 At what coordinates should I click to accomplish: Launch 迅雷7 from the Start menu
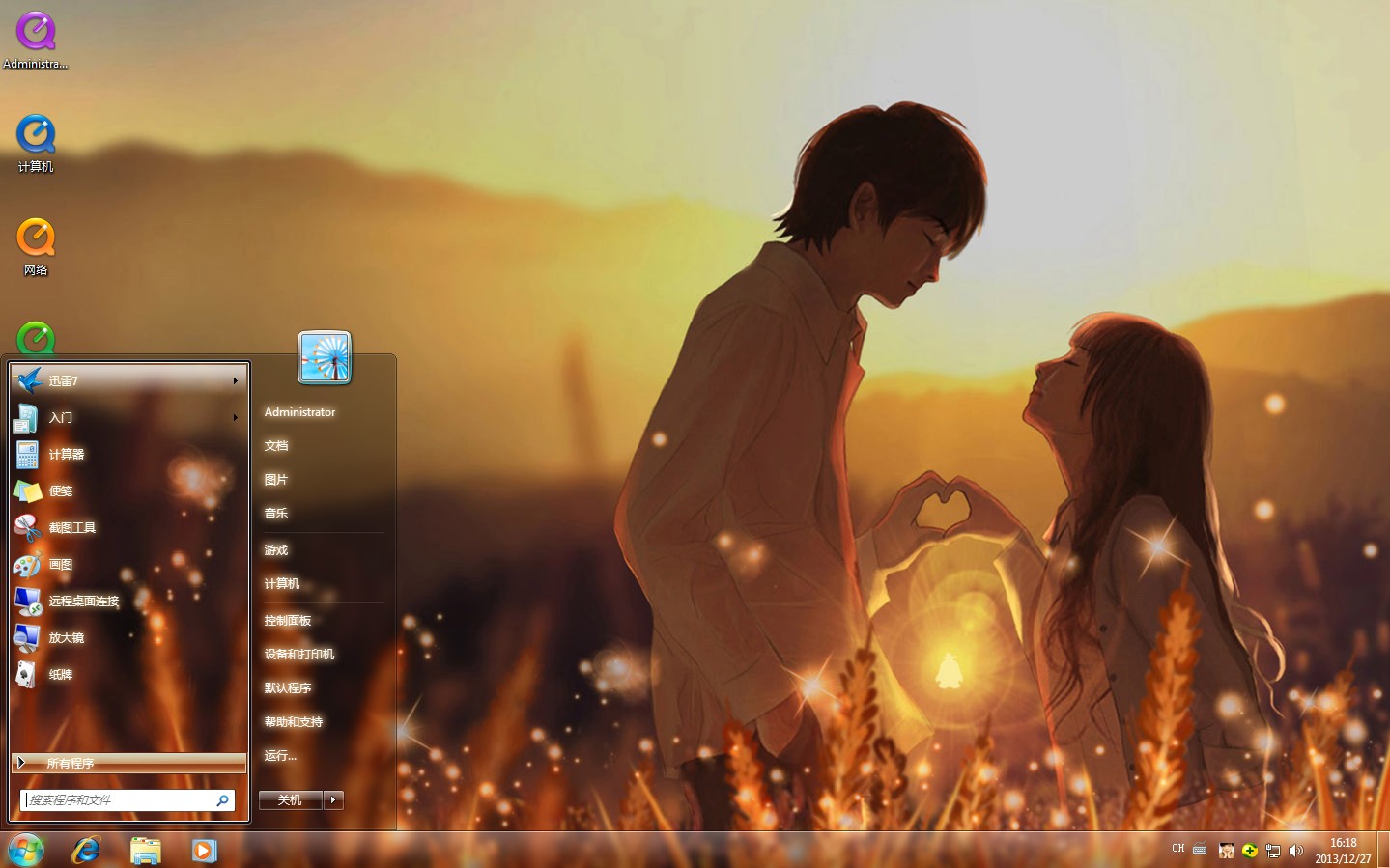pos(128,380)
